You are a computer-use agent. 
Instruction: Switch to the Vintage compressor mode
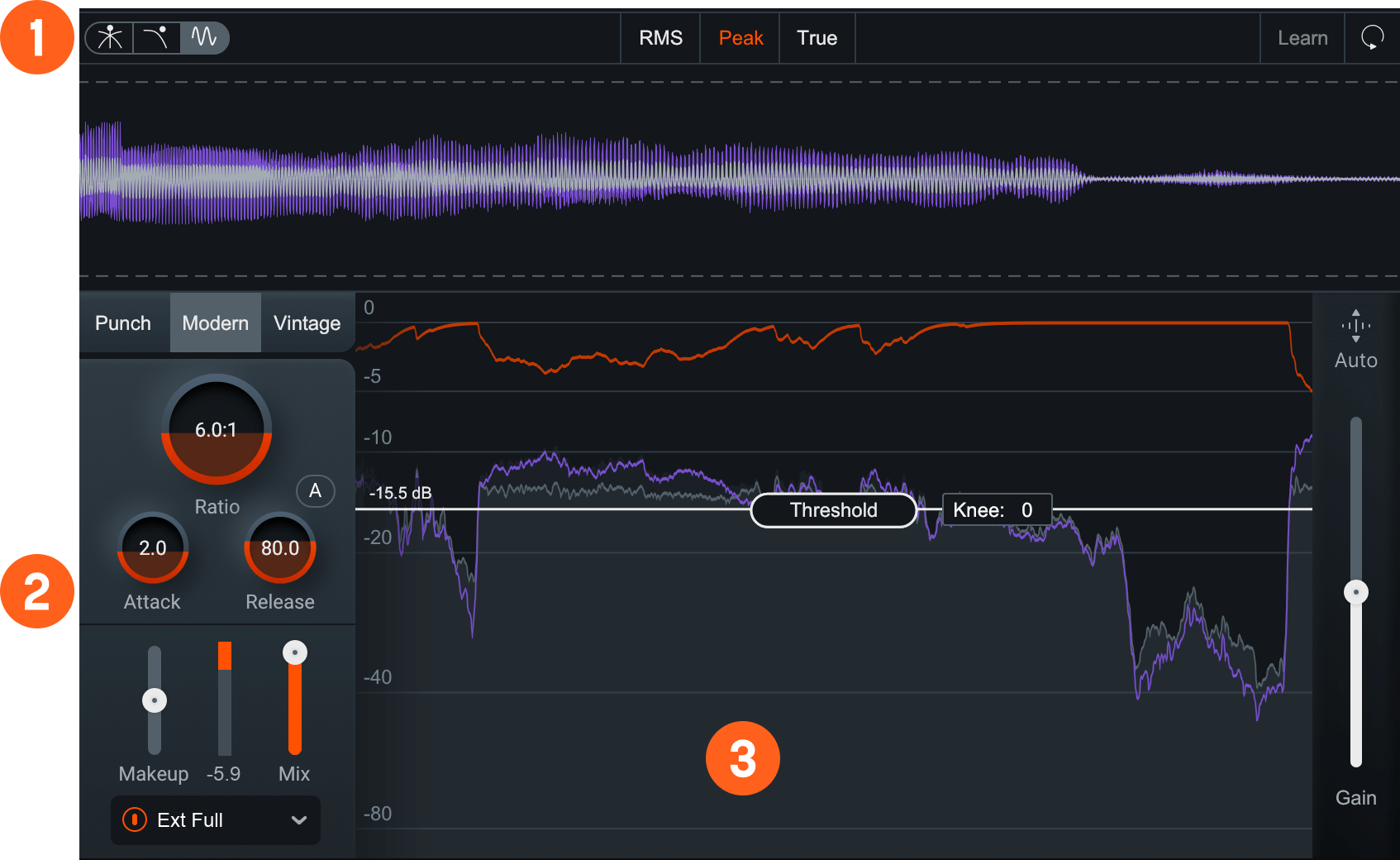click(x=307, y=322)
